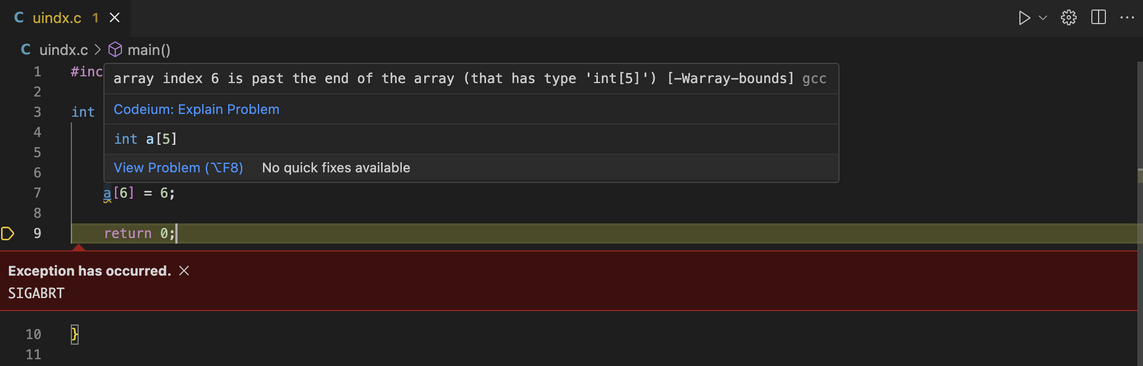
Task: Open main() symbol breadcrumb
Action: (149, 50)
